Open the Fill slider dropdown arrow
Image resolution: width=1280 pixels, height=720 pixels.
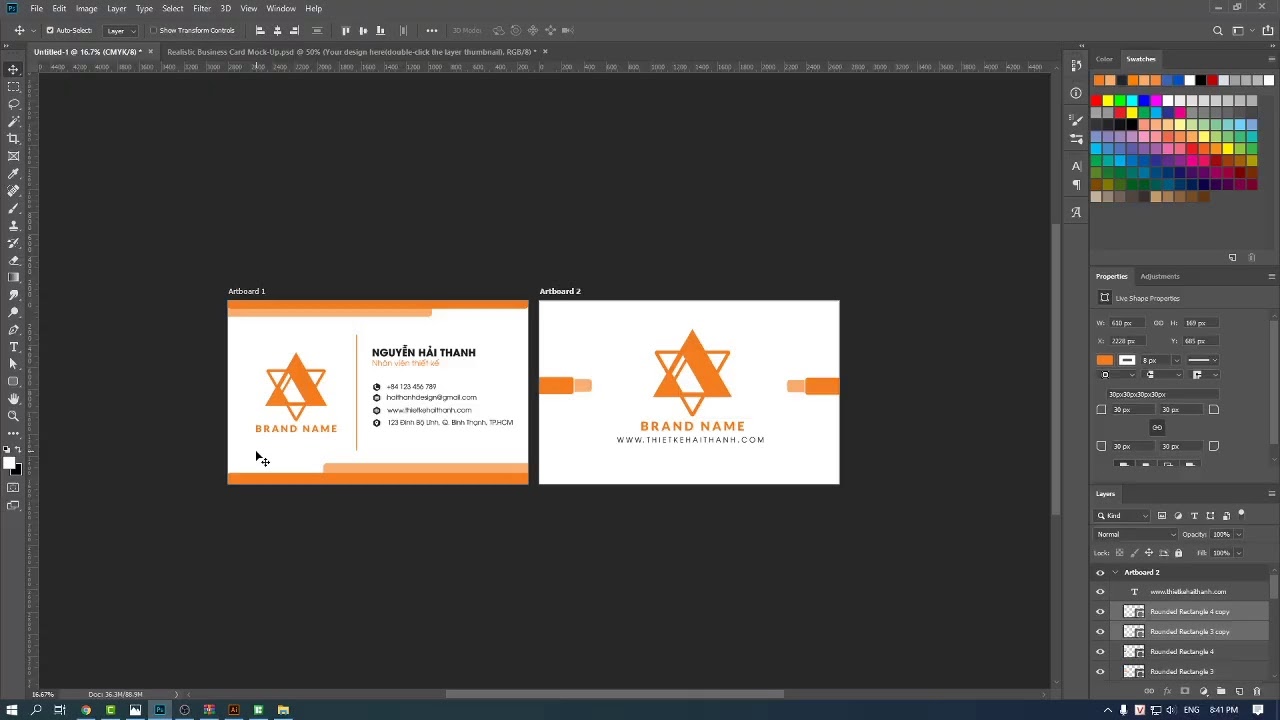[1238, 553]
